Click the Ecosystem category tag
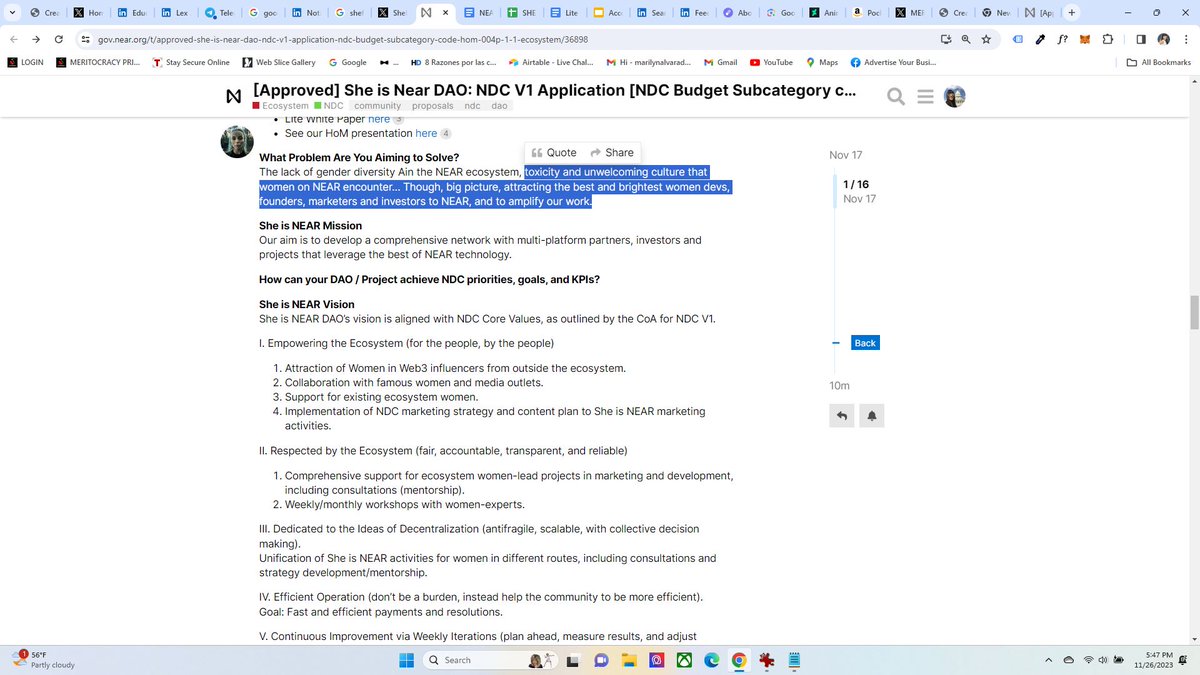The image size is (1200, 675). pos(281,106)
